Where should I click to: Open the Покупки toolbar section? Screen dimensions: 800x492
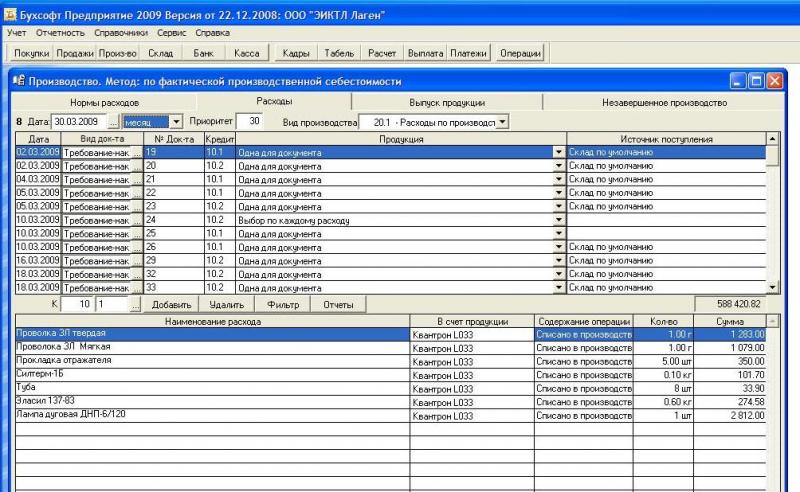[x=32, y=53]
